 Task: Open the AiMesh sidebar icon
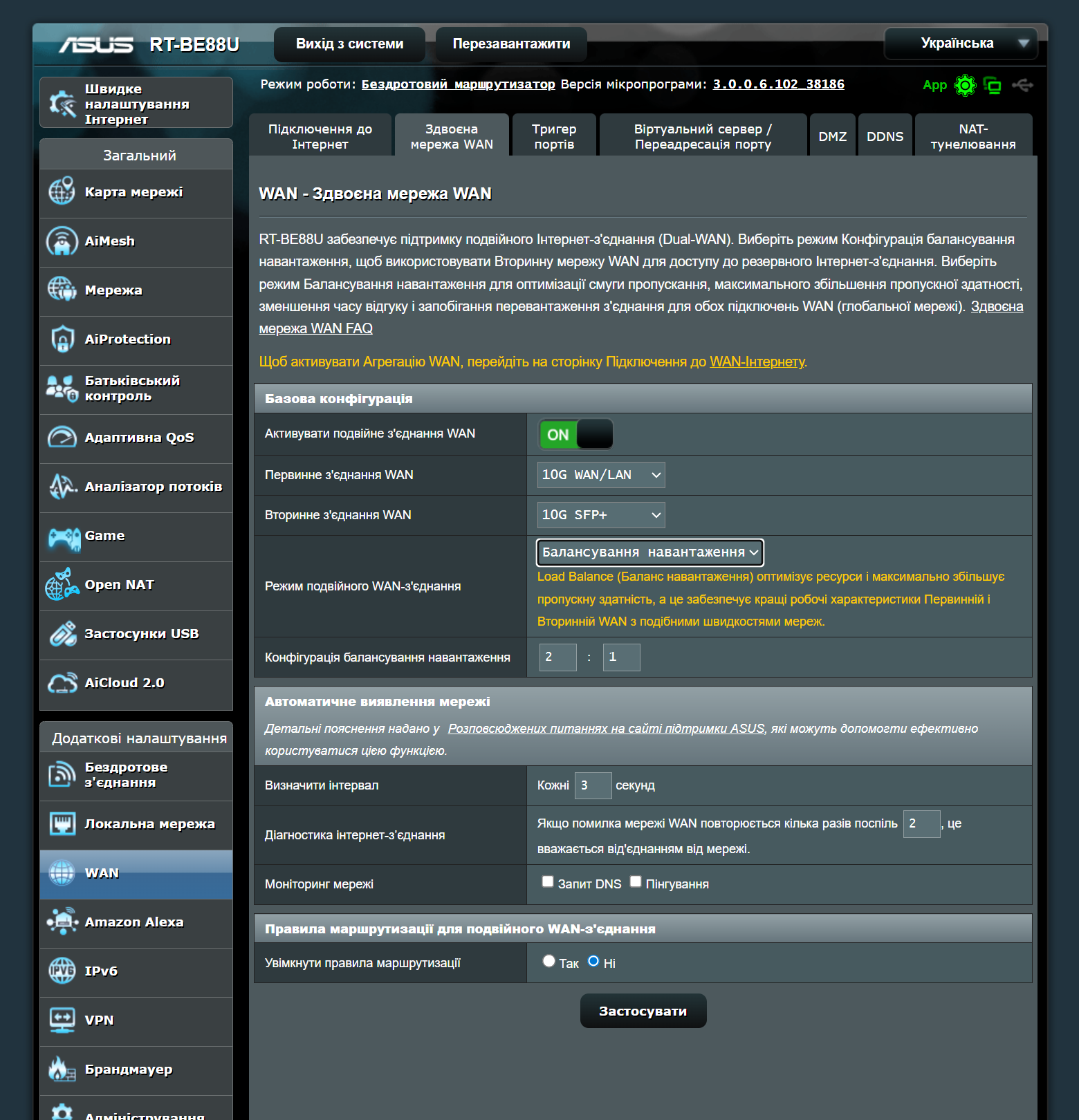pyautogui.click(x=62, y=241)
